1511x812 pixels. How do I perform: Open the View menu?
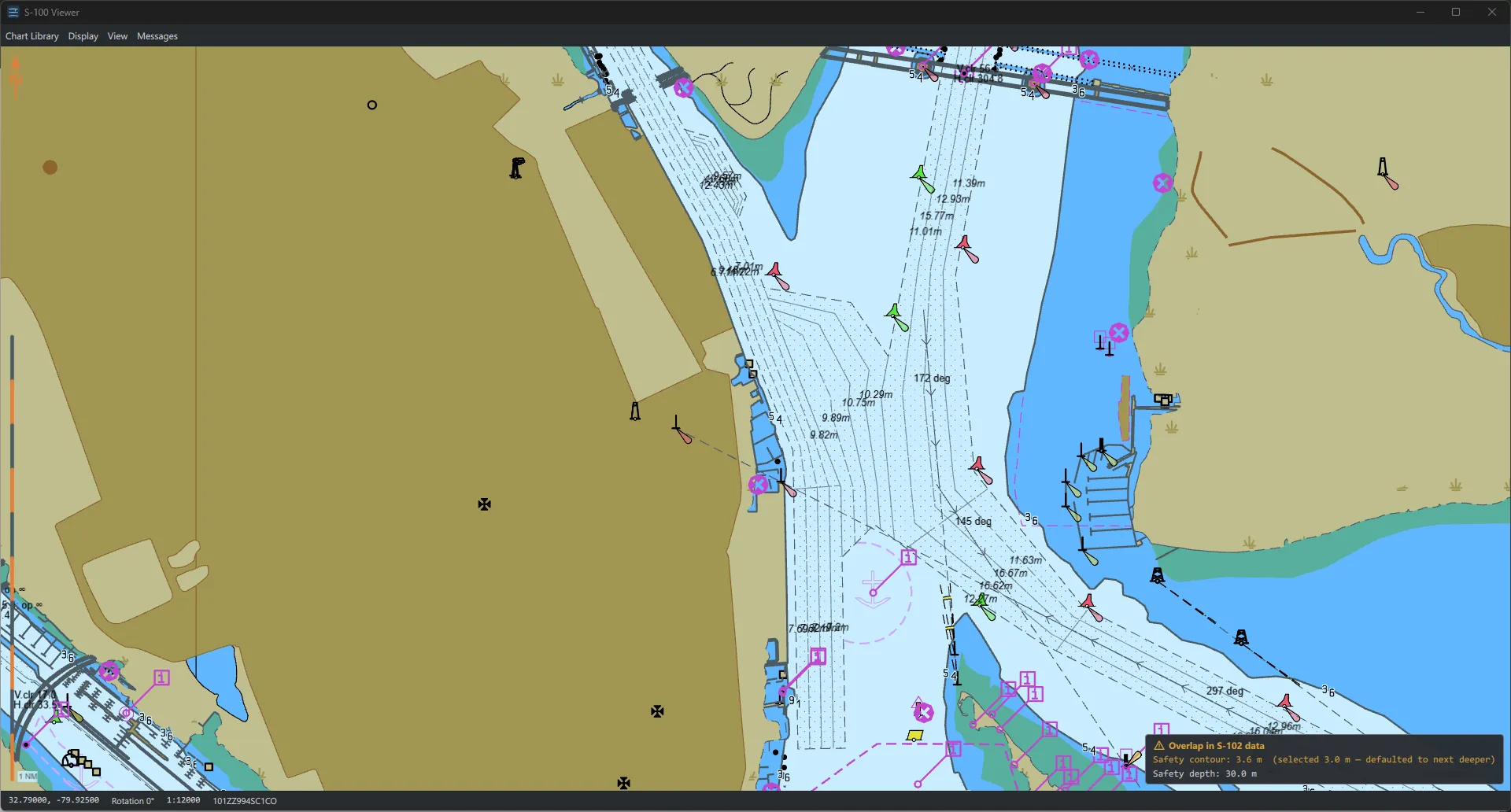click(117, 36)
